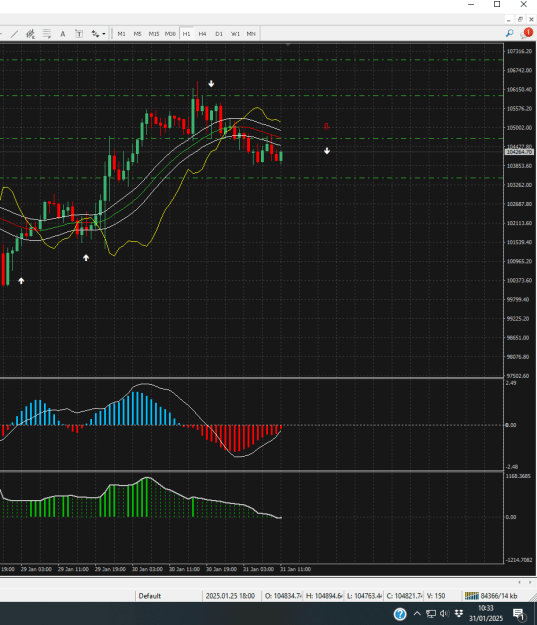Click the High price field in status bar
This screenshot has height=625, width=537.
click(324, 596)
